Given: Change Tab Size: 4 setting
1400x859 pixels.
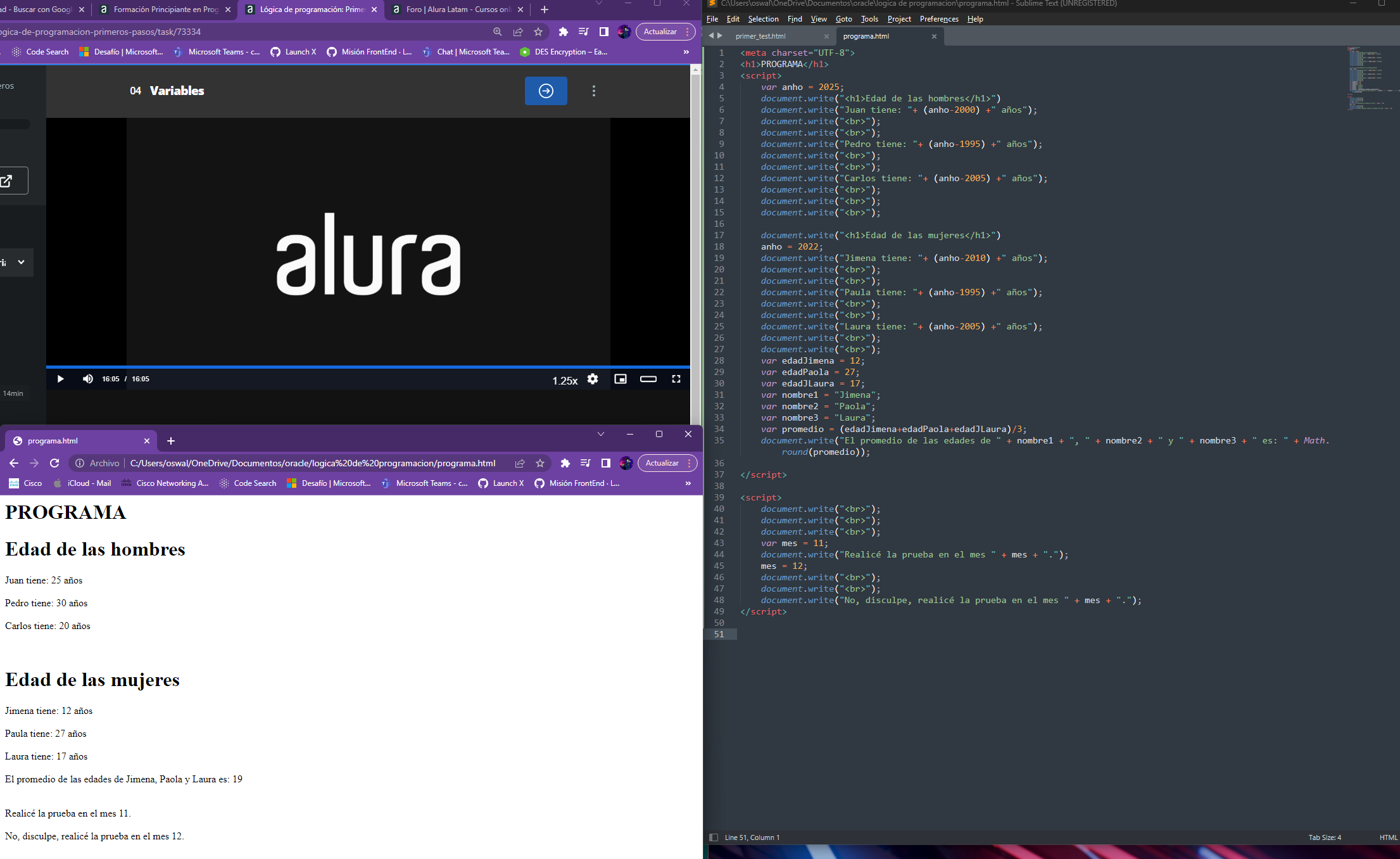Looking at the screenshot, I should tap(1325, 837).
